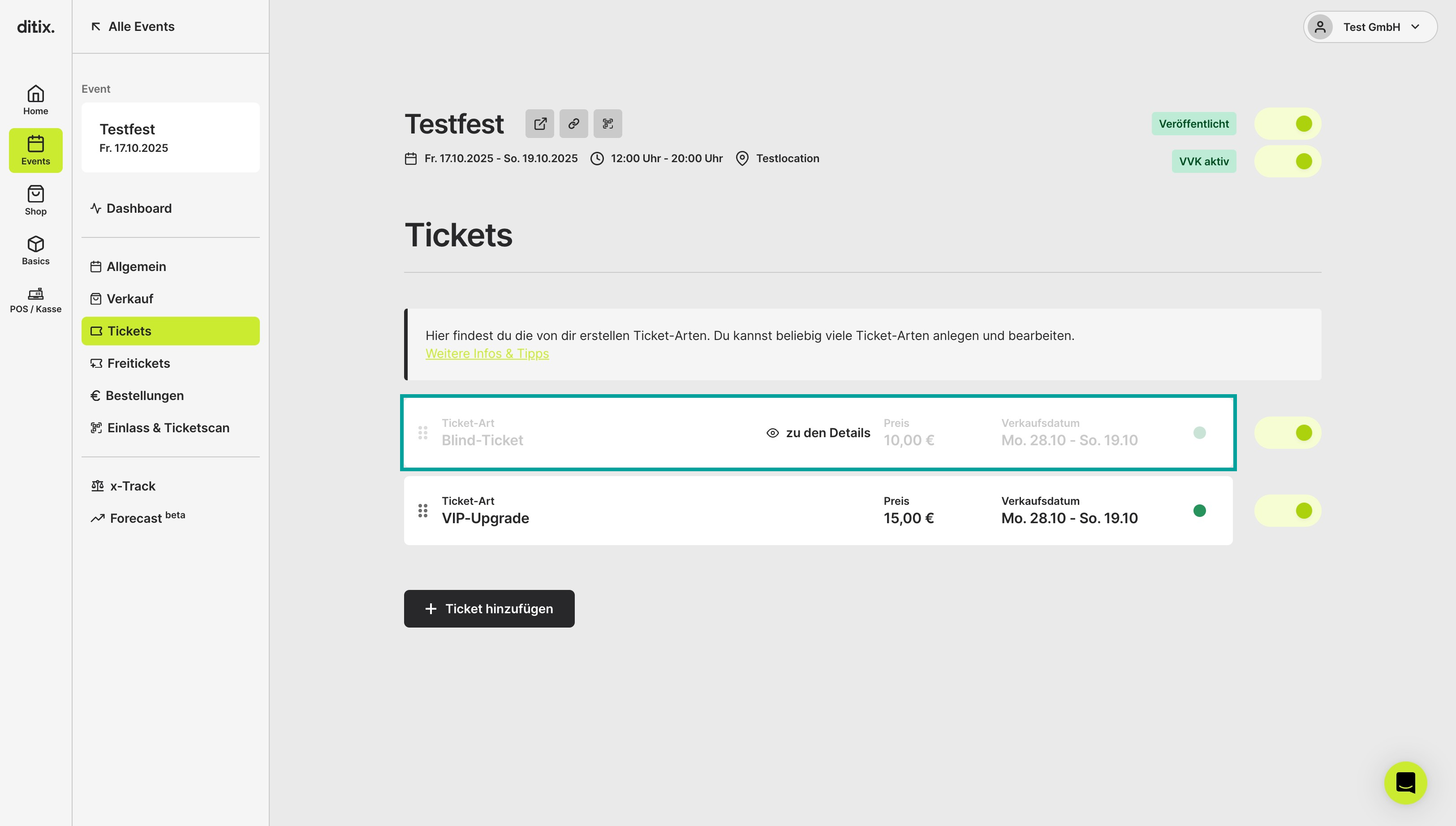This screenshot has width=1456, height=826.
Task: Copy the Testfest event link
Action: [x=573, y=124]
